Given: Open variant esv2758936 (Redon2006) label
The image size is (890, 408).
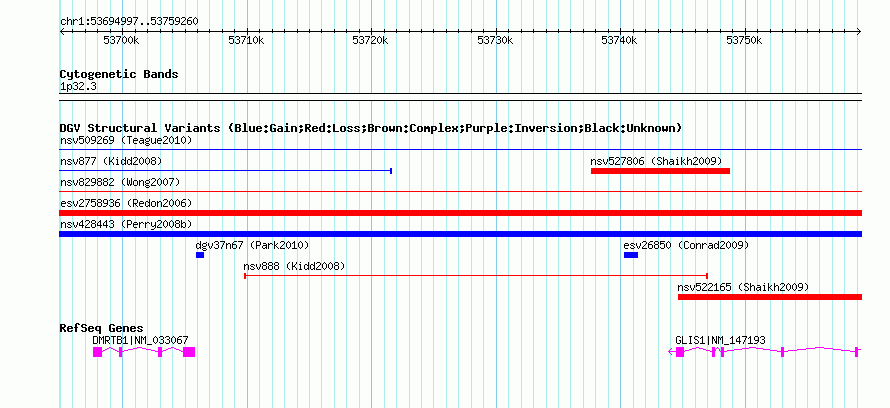Looking at the screenshot, I should (126, 203).
